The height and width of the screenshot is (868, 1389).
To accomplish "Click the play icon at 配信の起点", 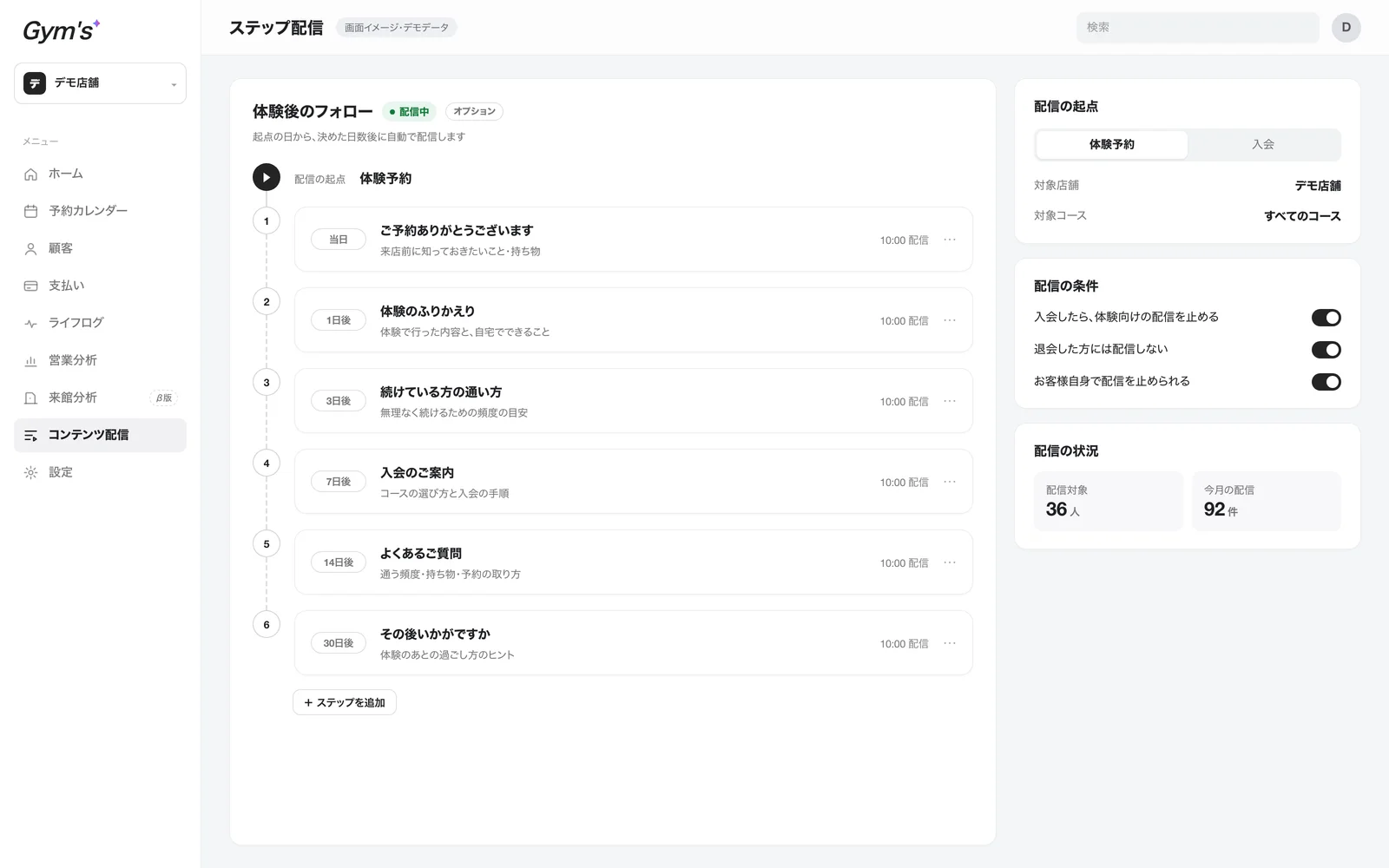I will (x=267, y=178).
